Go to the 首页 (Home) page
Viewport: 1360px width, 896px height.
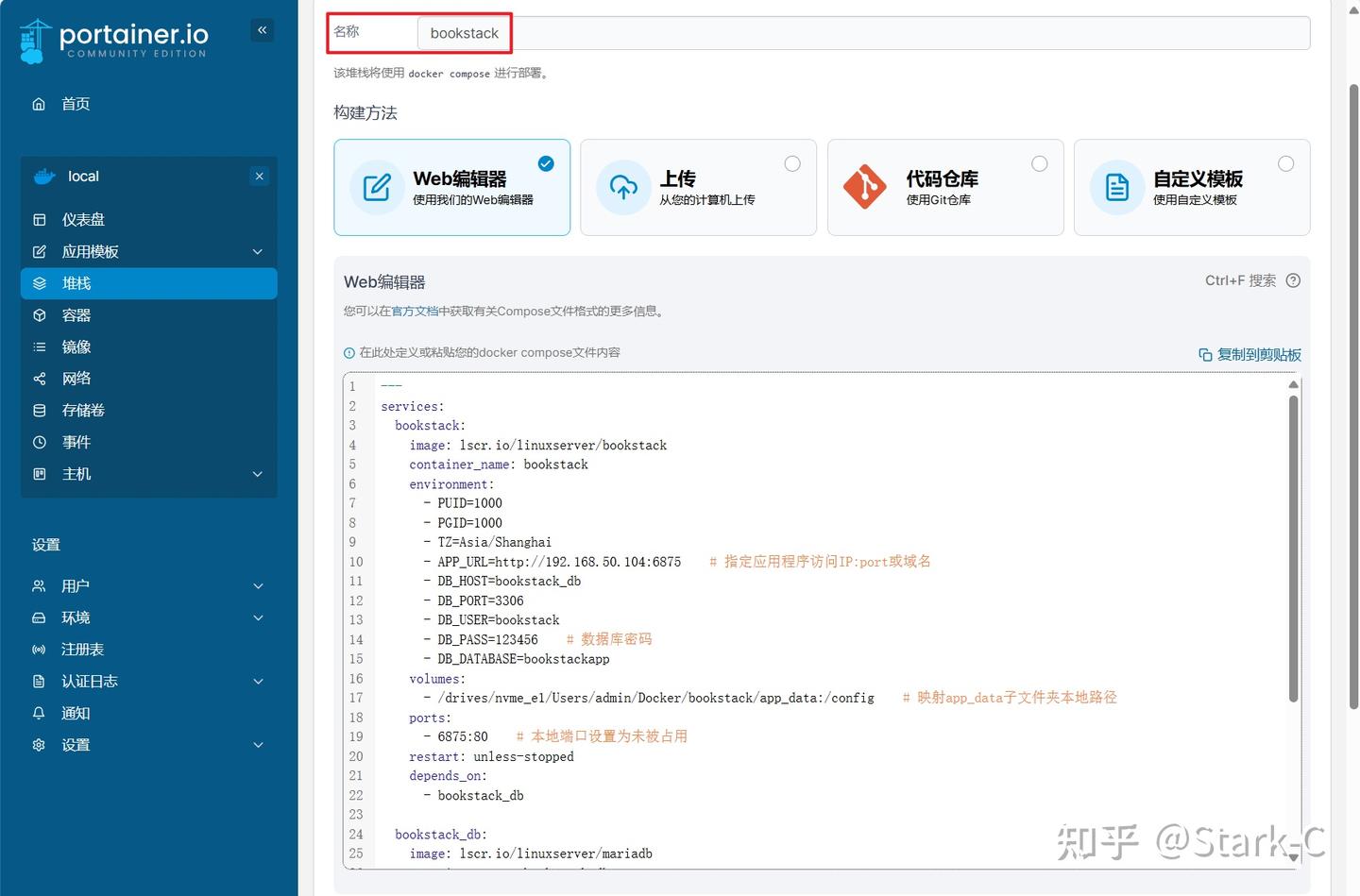pos(76,104)
